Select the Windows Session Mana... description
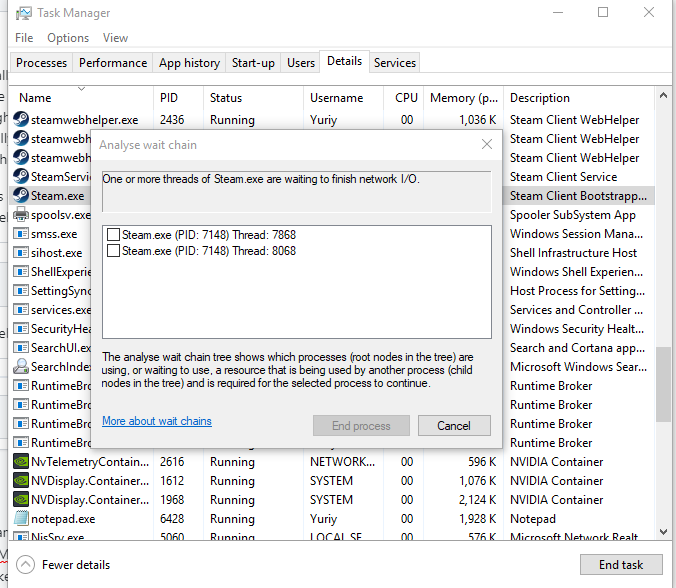The height and width of the screenshot is (588, 676). 576,234
